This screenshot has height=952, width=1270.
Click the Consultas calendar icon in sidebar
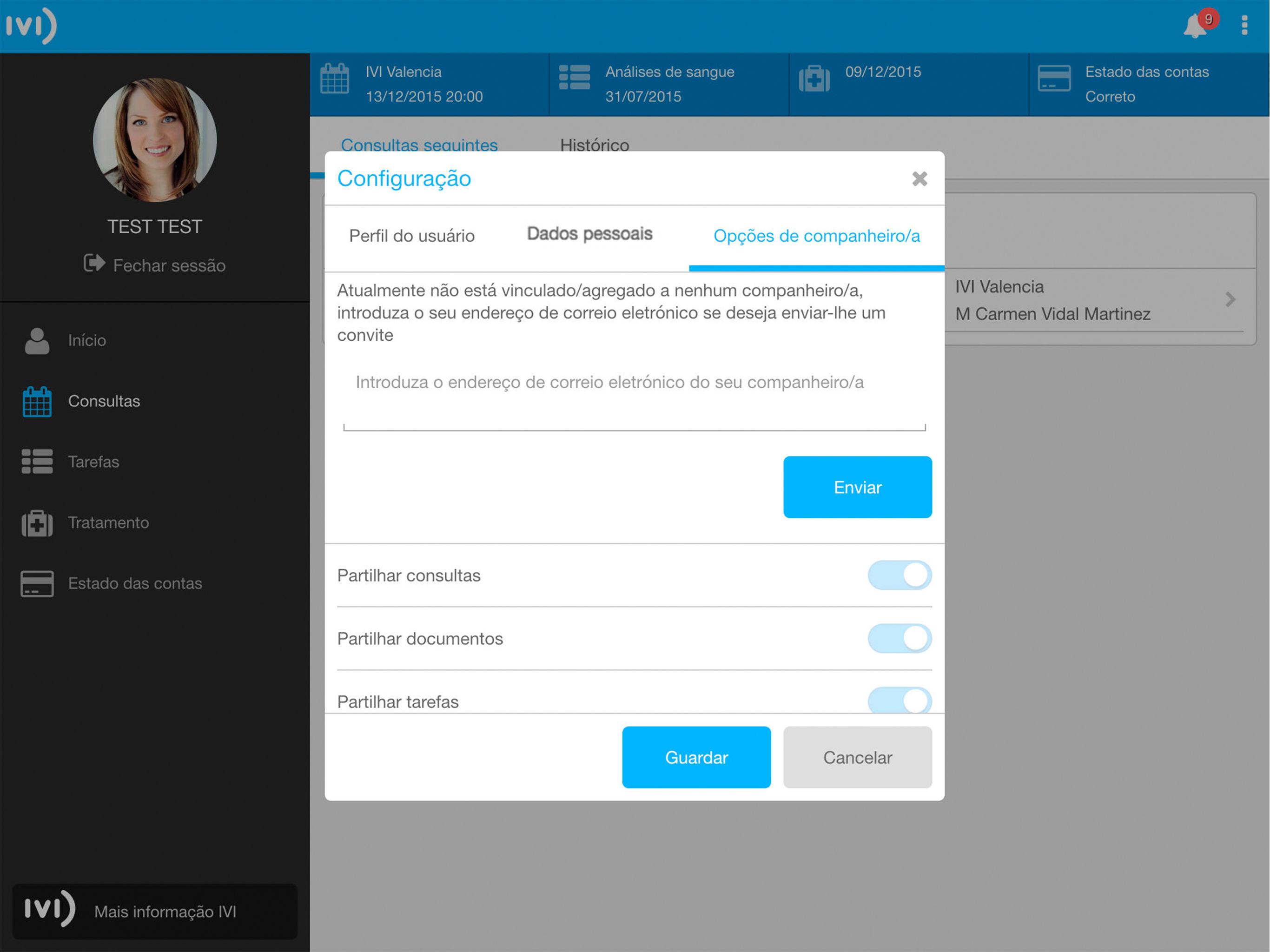pyautogui.click(x=37, y=401)
